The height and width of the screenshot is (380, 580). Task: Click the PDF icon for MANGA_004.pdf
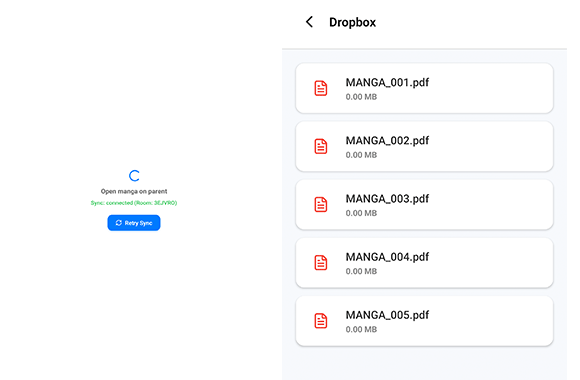click(321, 262)
